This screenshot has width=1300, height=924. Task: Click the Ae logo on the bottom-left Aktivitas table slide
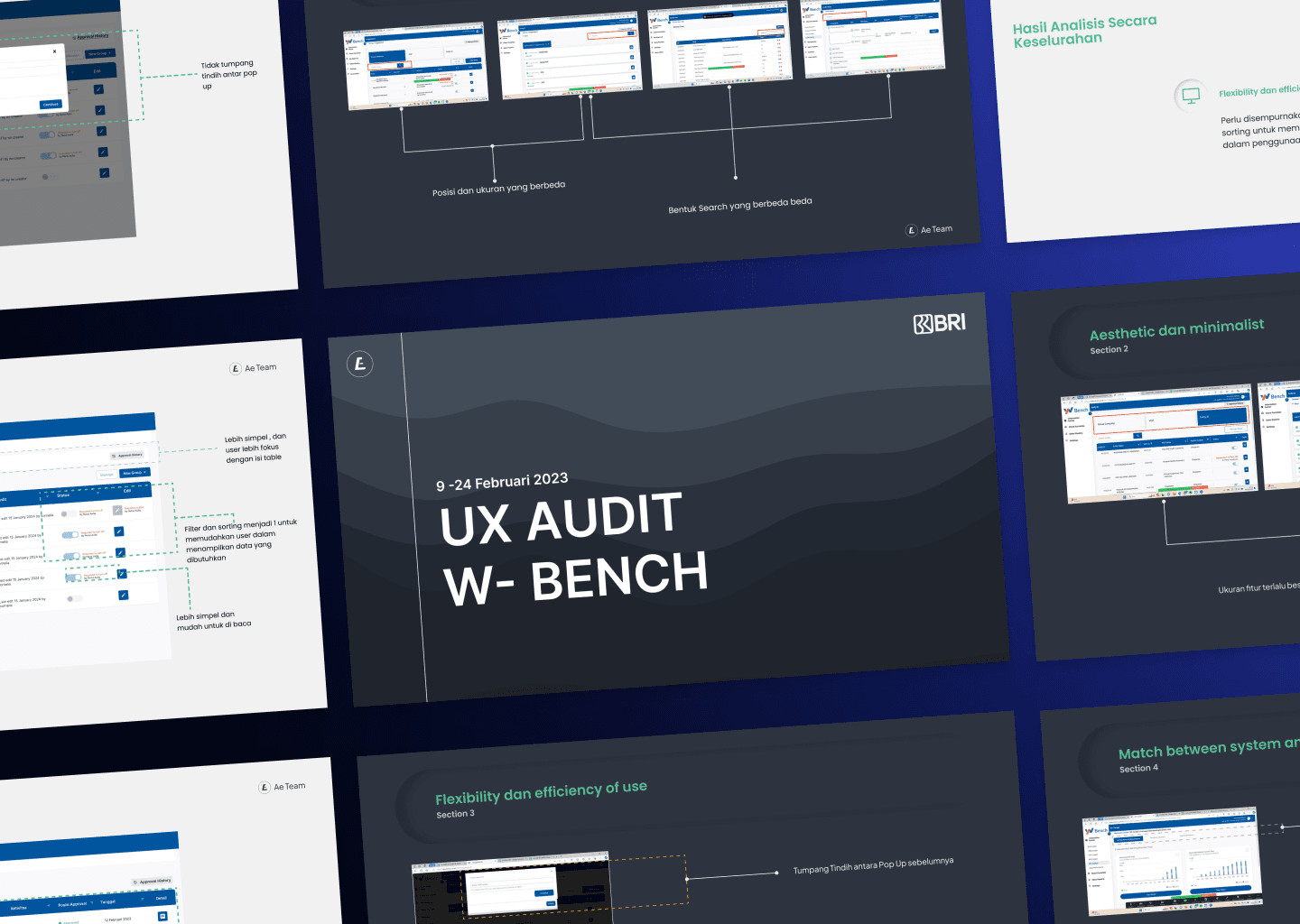[x=265, y=787]
